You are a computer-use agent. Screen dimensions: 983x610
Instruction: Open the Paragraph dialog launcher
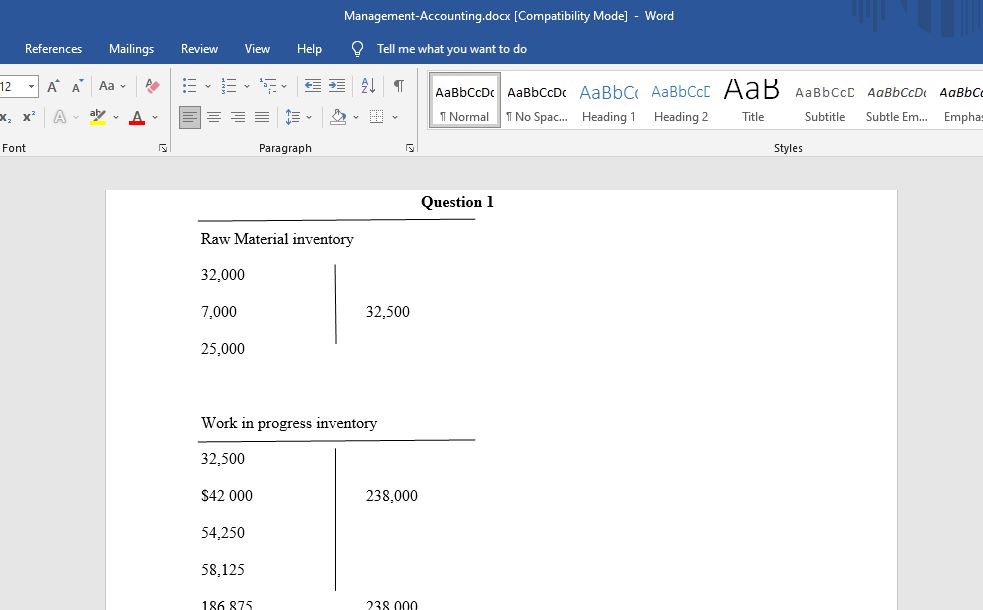tap(410, 148)
